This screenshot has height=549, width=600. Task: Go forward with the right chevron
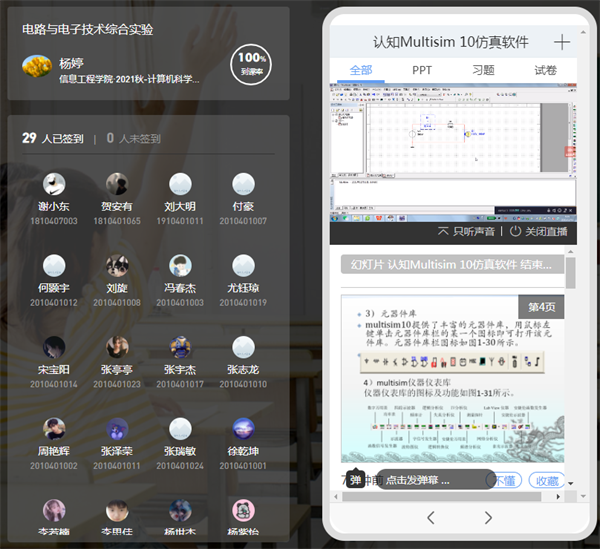[488, 517]
